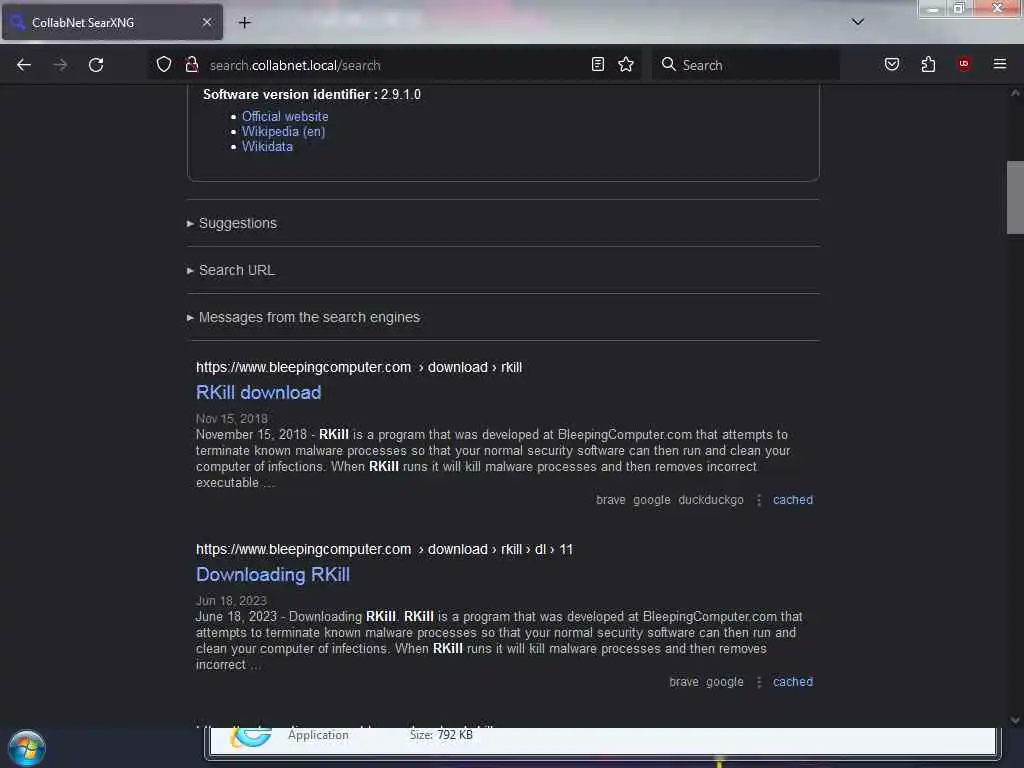Open cached link for RKill download

793,500
